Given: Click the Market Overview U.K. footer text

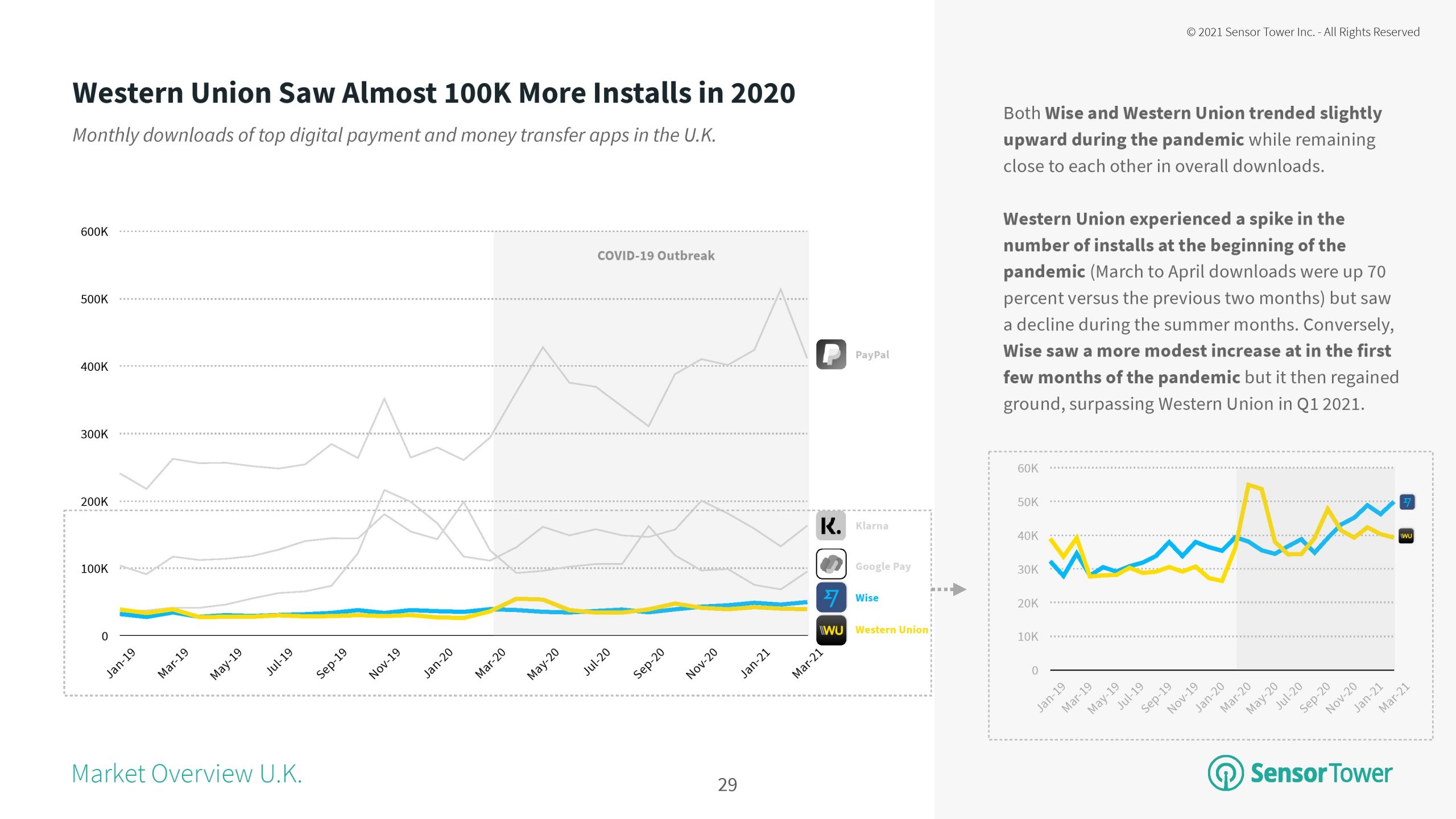Looking at the screenshot, I should pos(187,773).
